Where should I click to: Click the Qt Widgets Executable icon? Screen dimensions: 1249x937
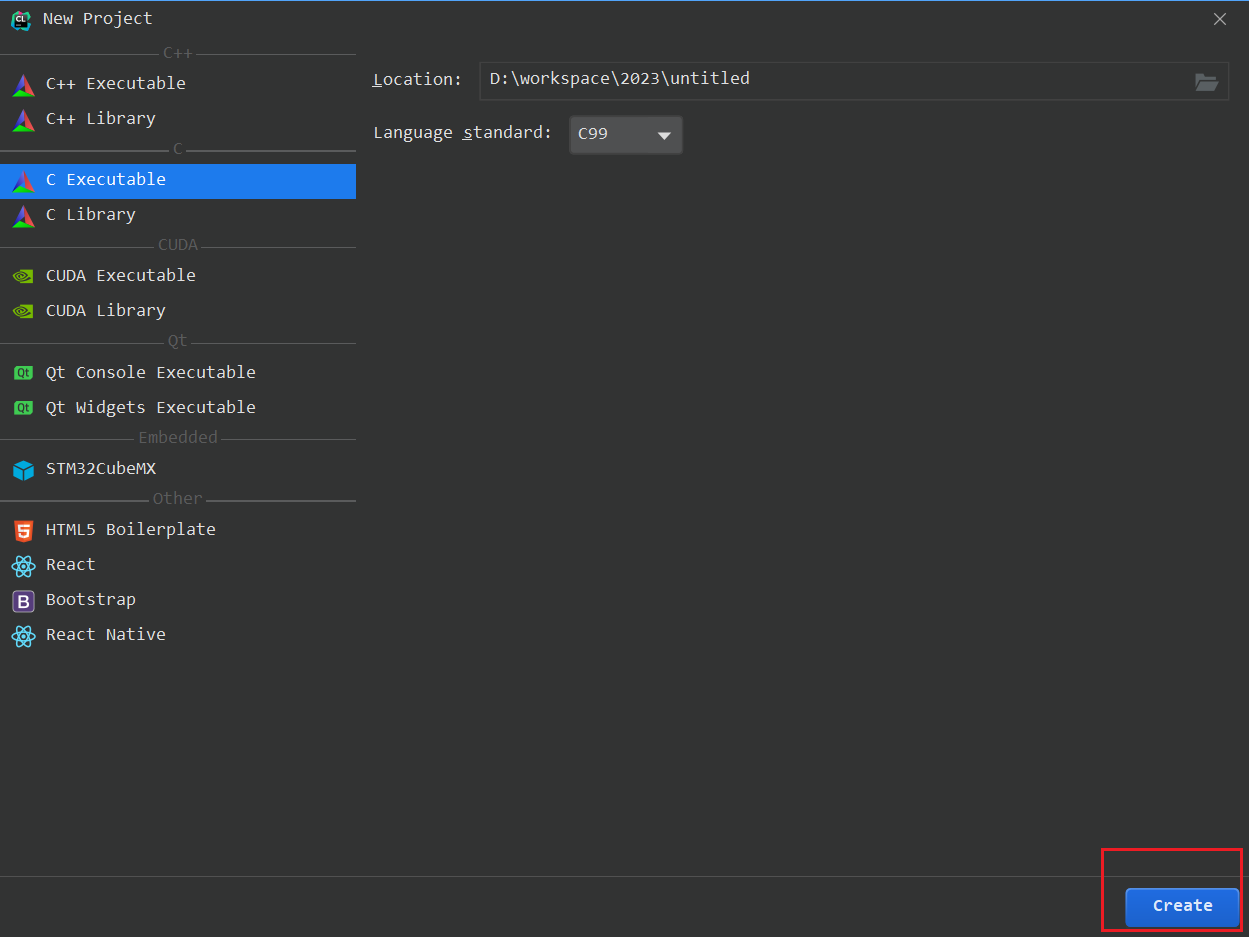click(x=23, y=408)
